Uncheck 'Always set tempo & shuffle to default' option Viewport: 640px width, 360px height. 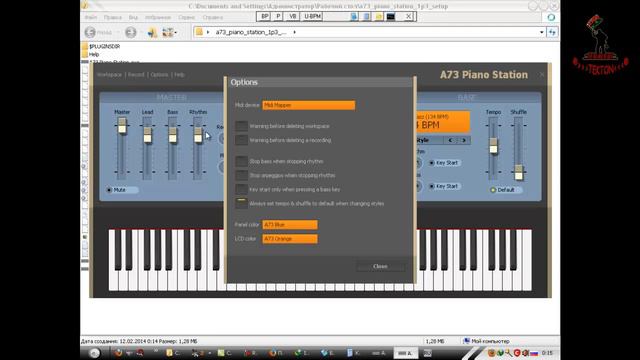pos(241,203)
